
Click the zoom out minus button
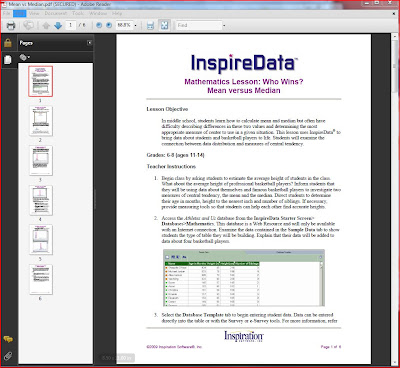tap(99, 25)
